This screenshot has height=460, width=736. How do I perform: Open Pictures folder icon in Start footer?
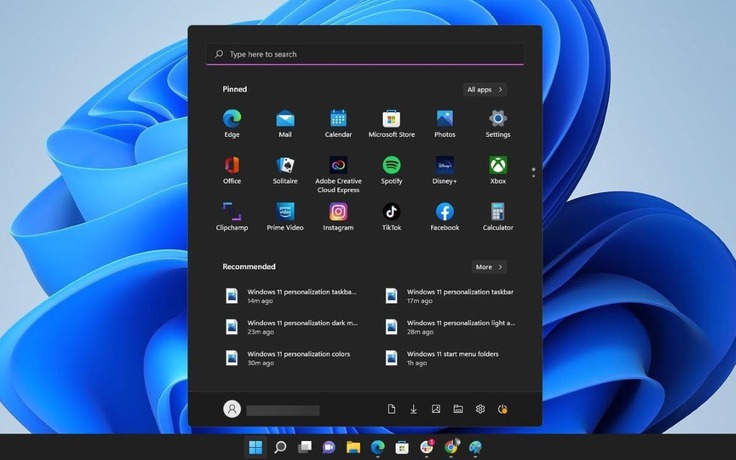pos(436,409)
